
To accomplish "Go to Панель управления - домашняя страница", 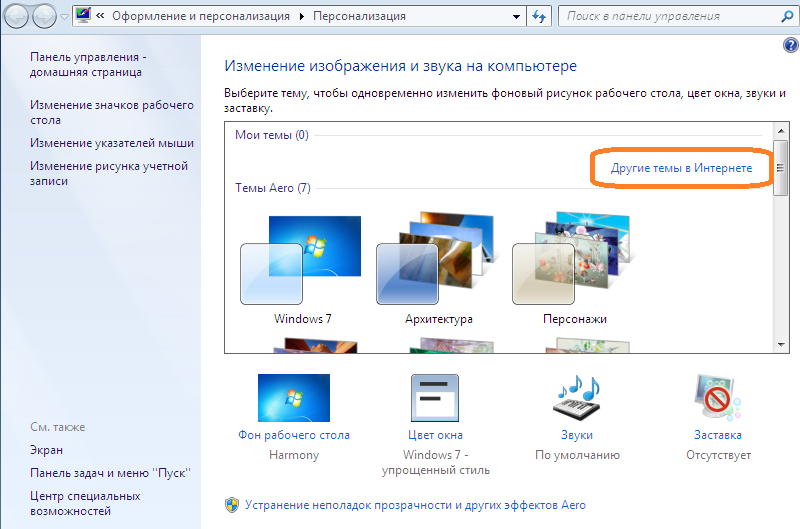I will point(88,64).
